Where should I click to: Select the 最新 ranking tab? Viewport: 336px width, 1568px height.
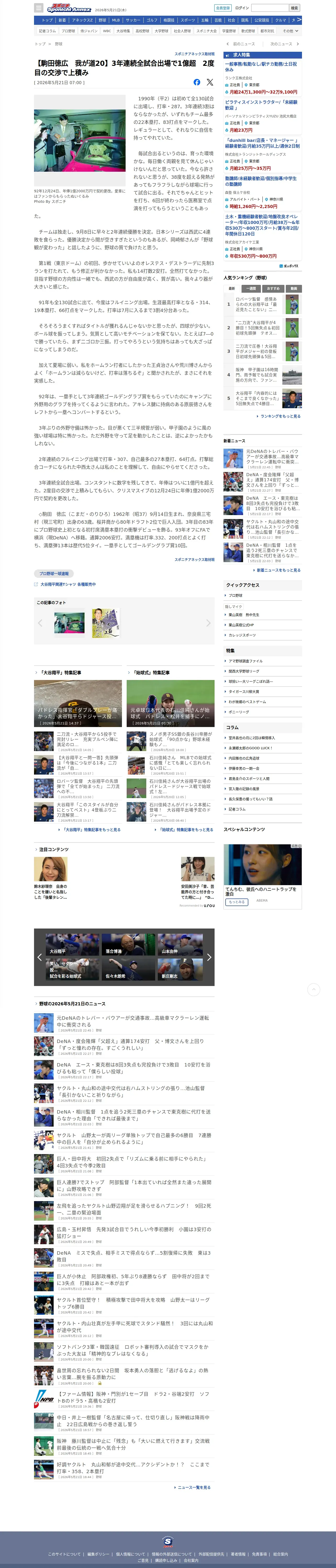click(232, 289)
